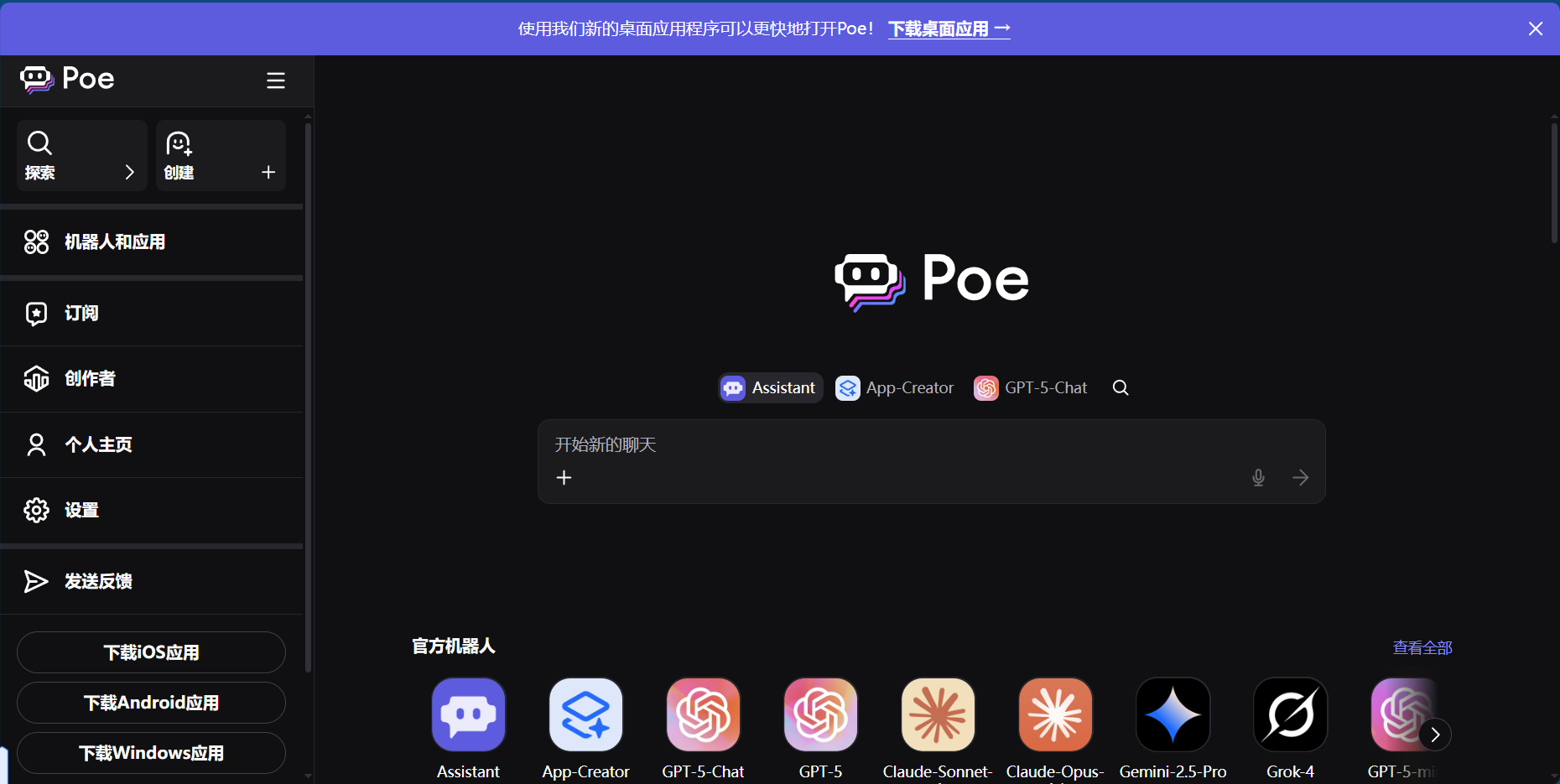Open the Grok-4 bot icon
Image resolution: width=1560 pixels, height=784 pixels.
tap(1291, 714)
